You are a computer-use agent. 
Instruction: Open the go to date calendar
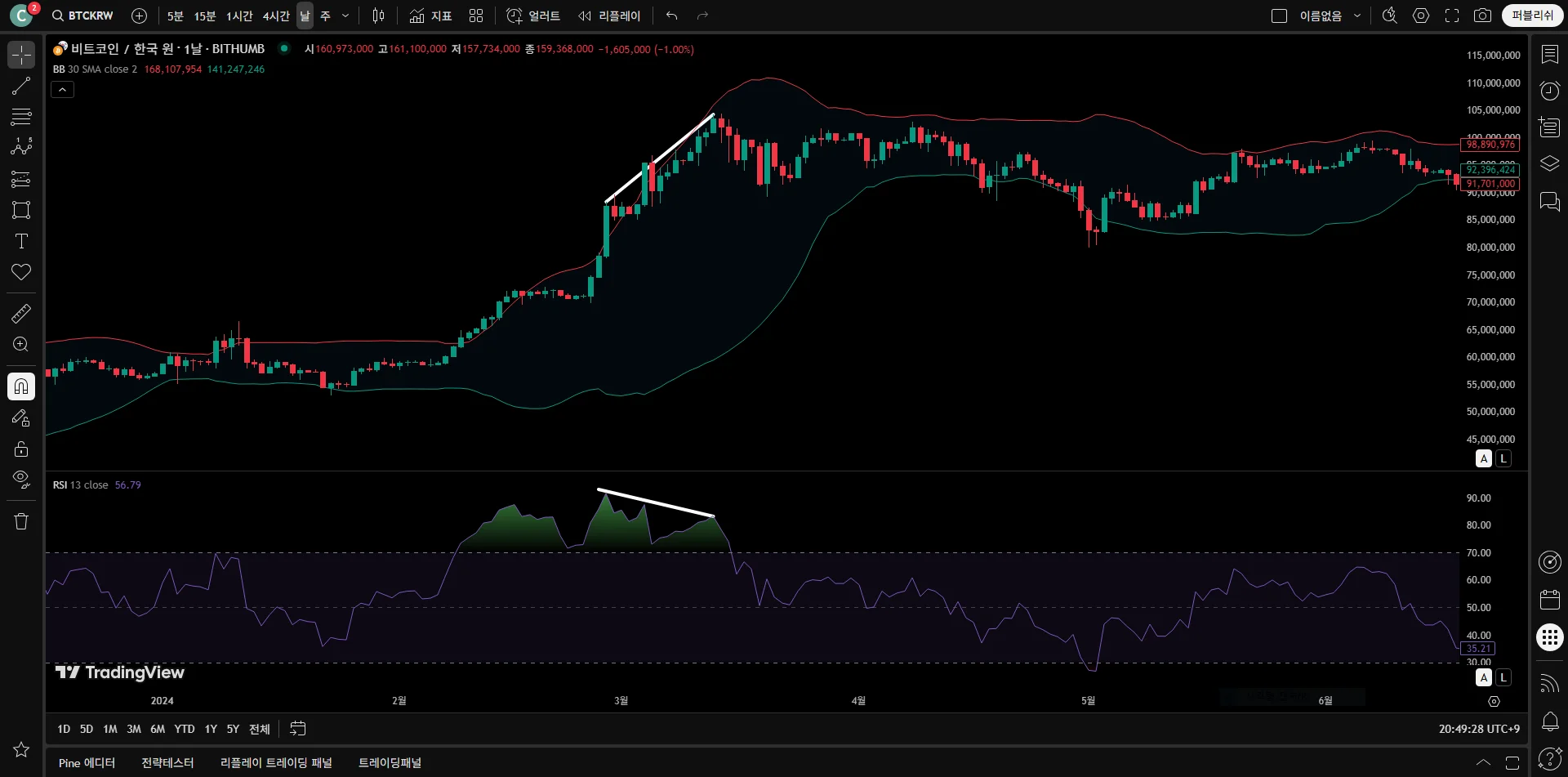[x=298, y=728]
